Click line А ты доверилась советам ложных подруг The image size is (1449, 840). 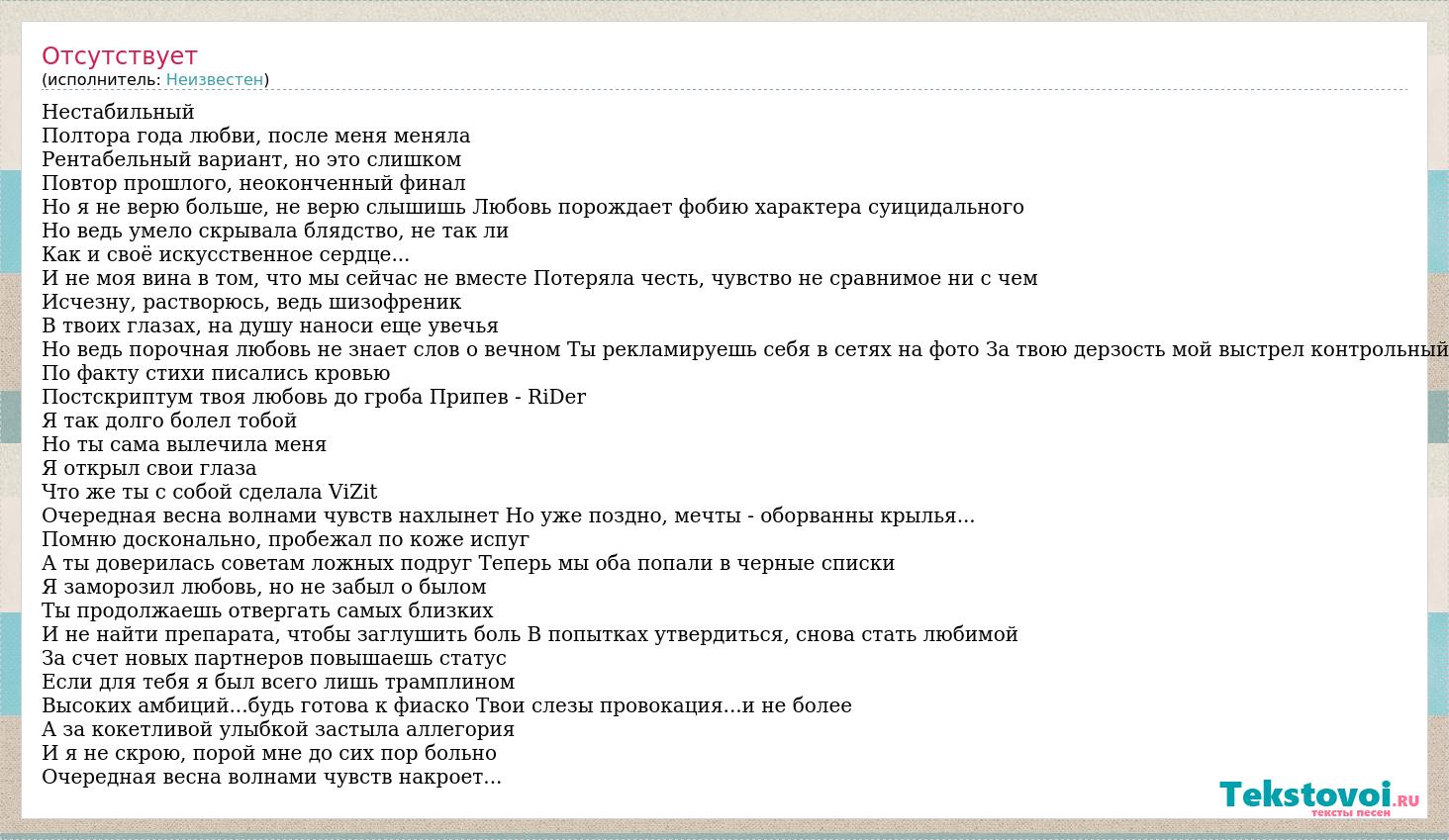[468, 563]
